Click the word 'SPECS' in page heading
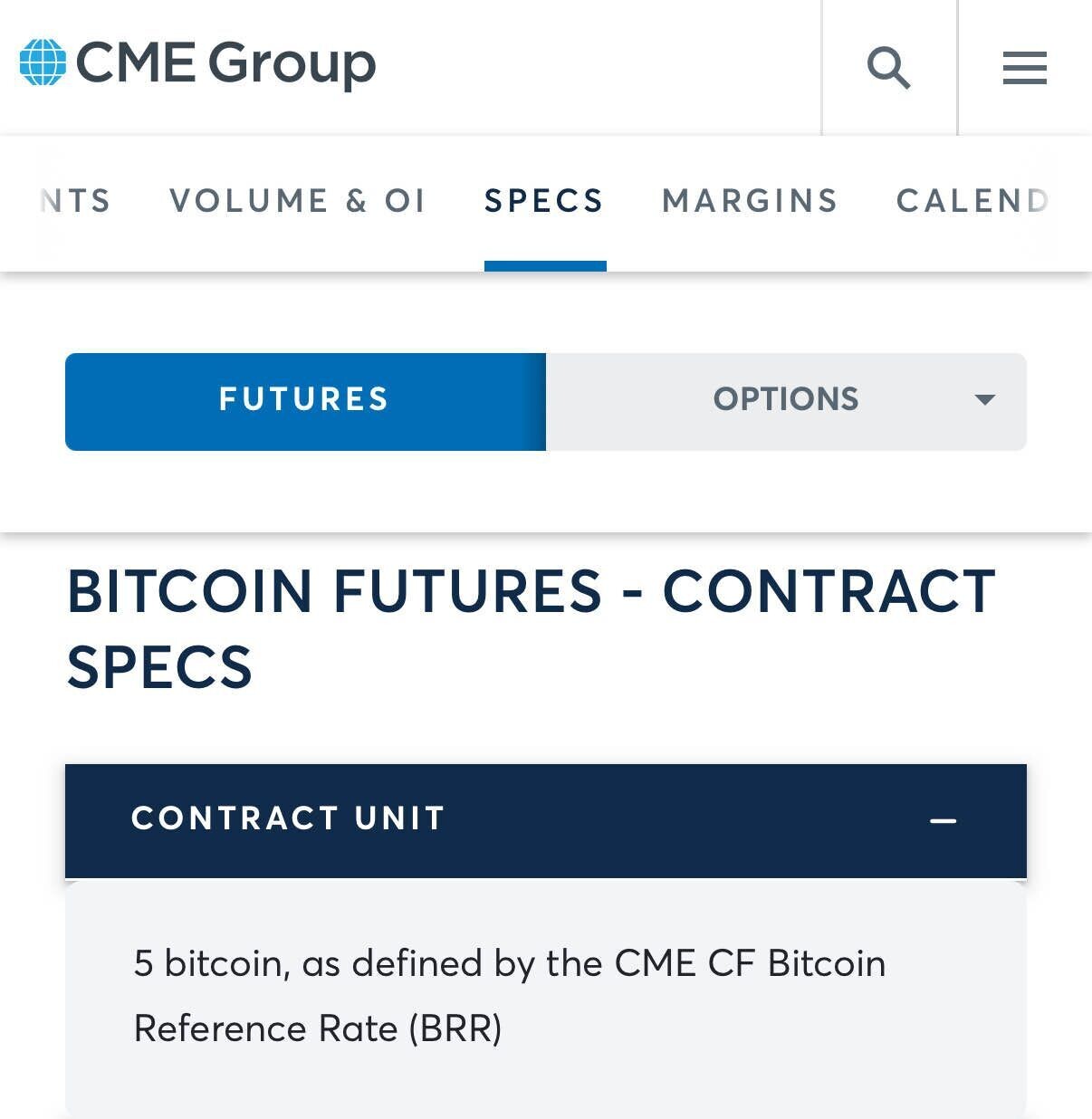The image size is (1092, 1119). [x=159, y=667]
